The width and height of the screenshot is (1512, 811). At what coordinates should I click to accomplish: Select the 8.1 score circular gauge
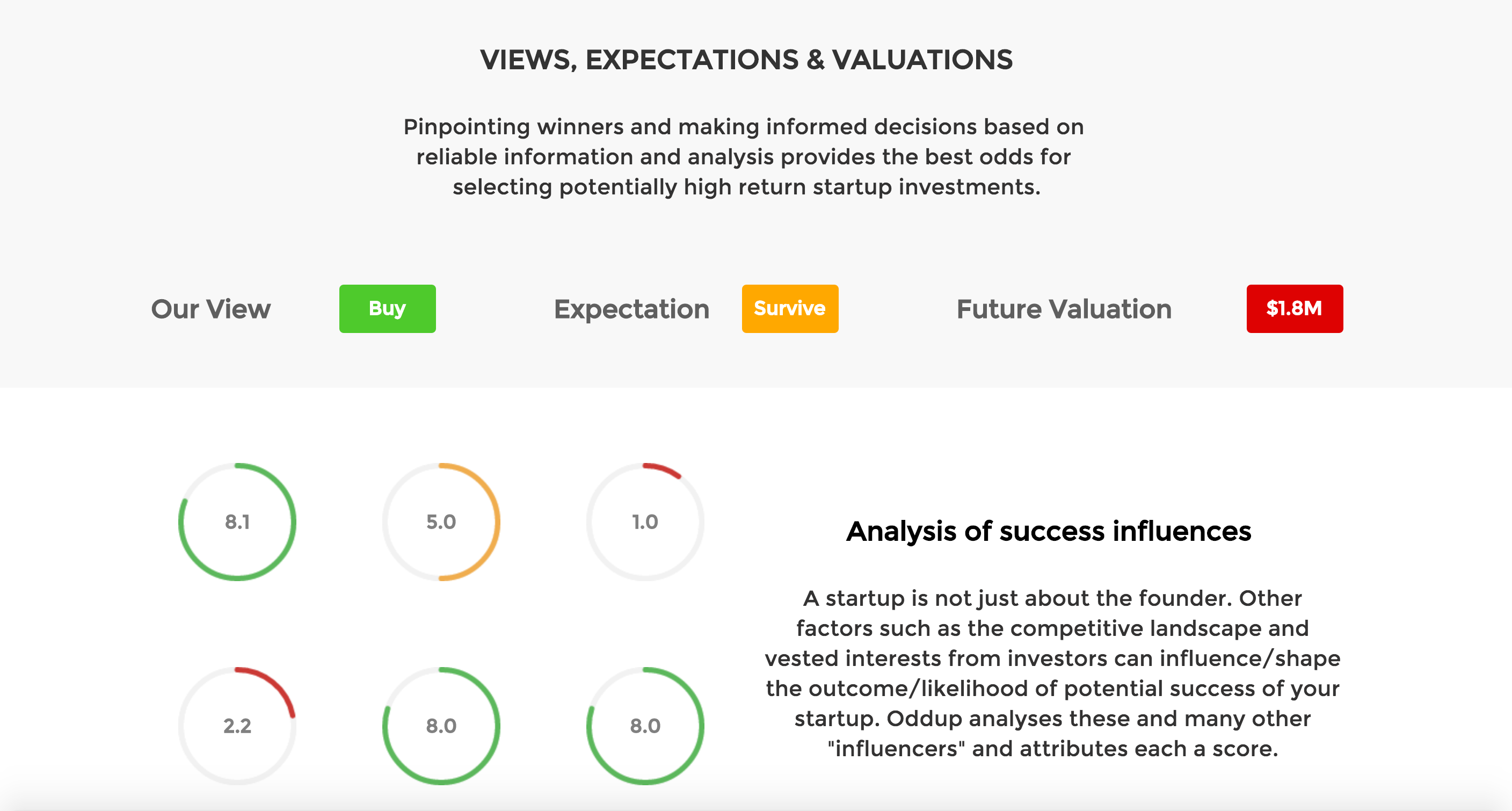click(x=237, y=522)
